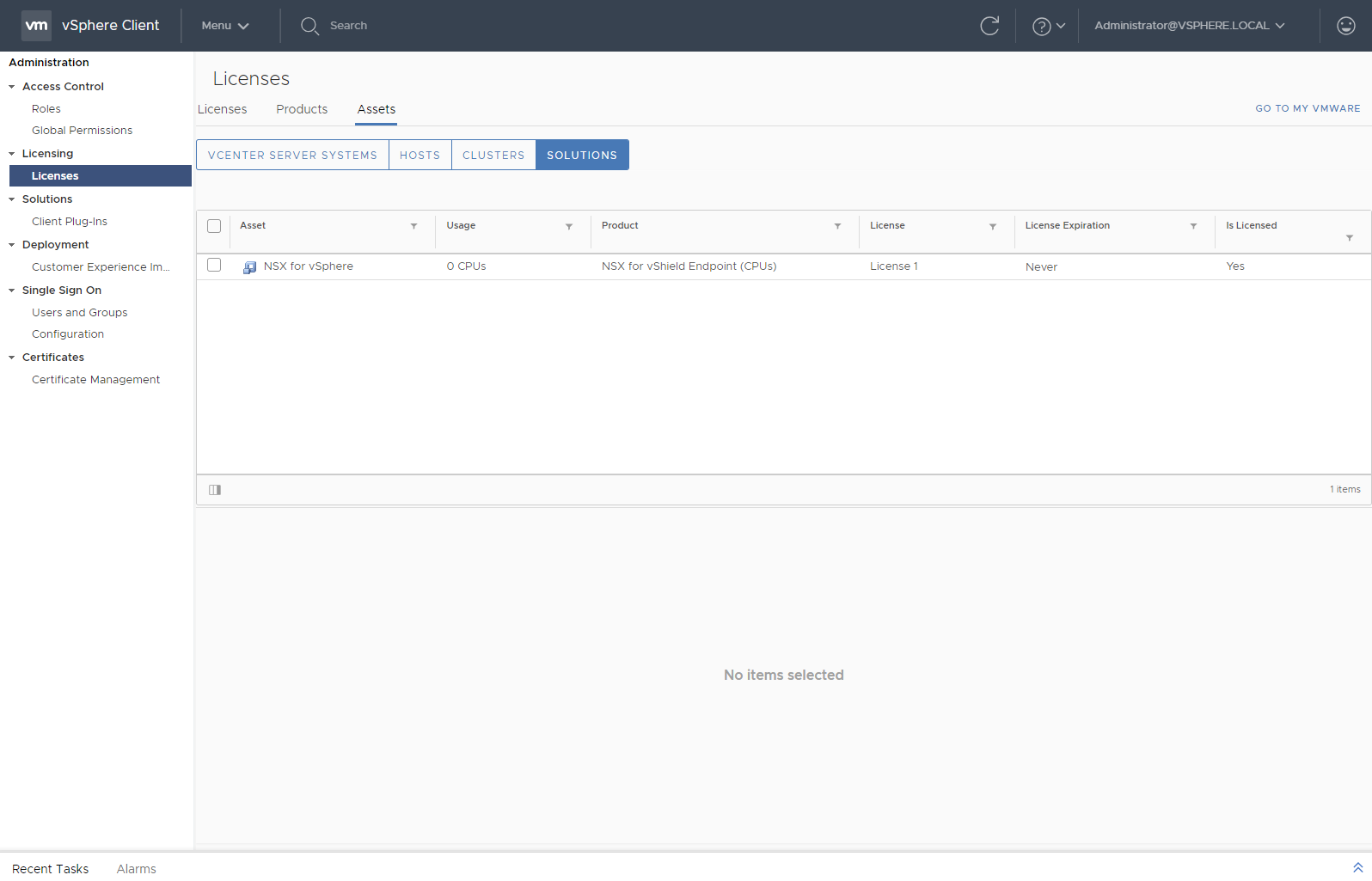Collapse the Single Sign On section

coord(12,291)
